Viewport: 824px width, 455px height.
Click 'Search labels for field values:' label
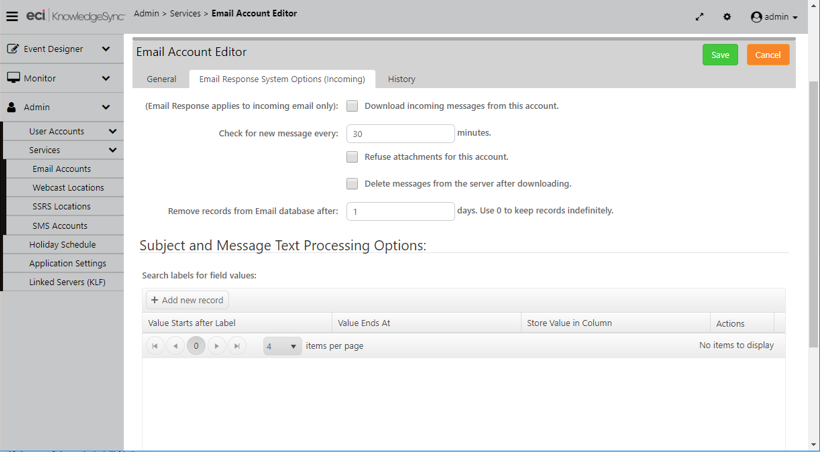(x=199, y=276)
